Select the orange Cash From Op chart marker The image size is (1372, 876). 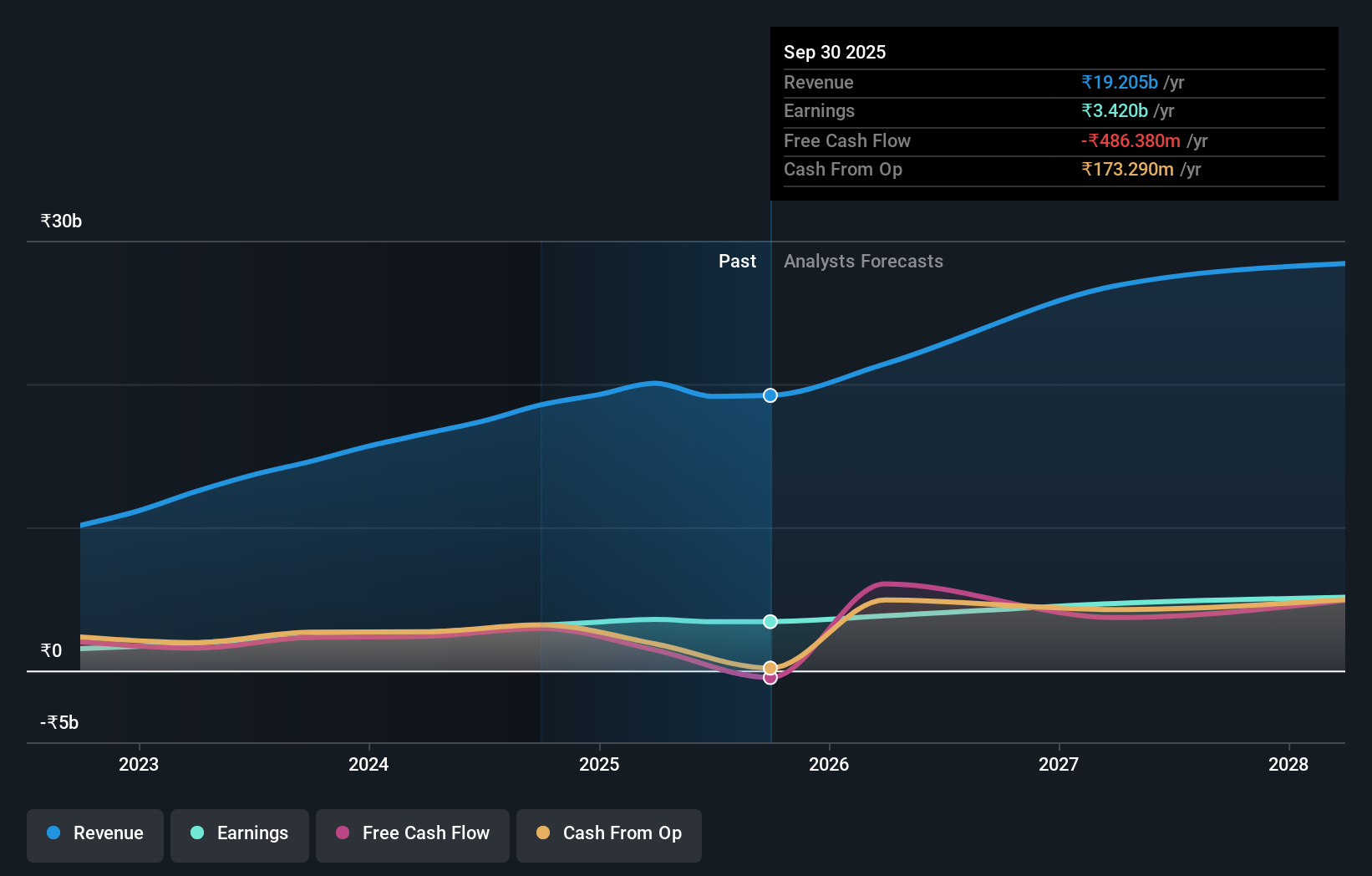[x=770, y=667]
